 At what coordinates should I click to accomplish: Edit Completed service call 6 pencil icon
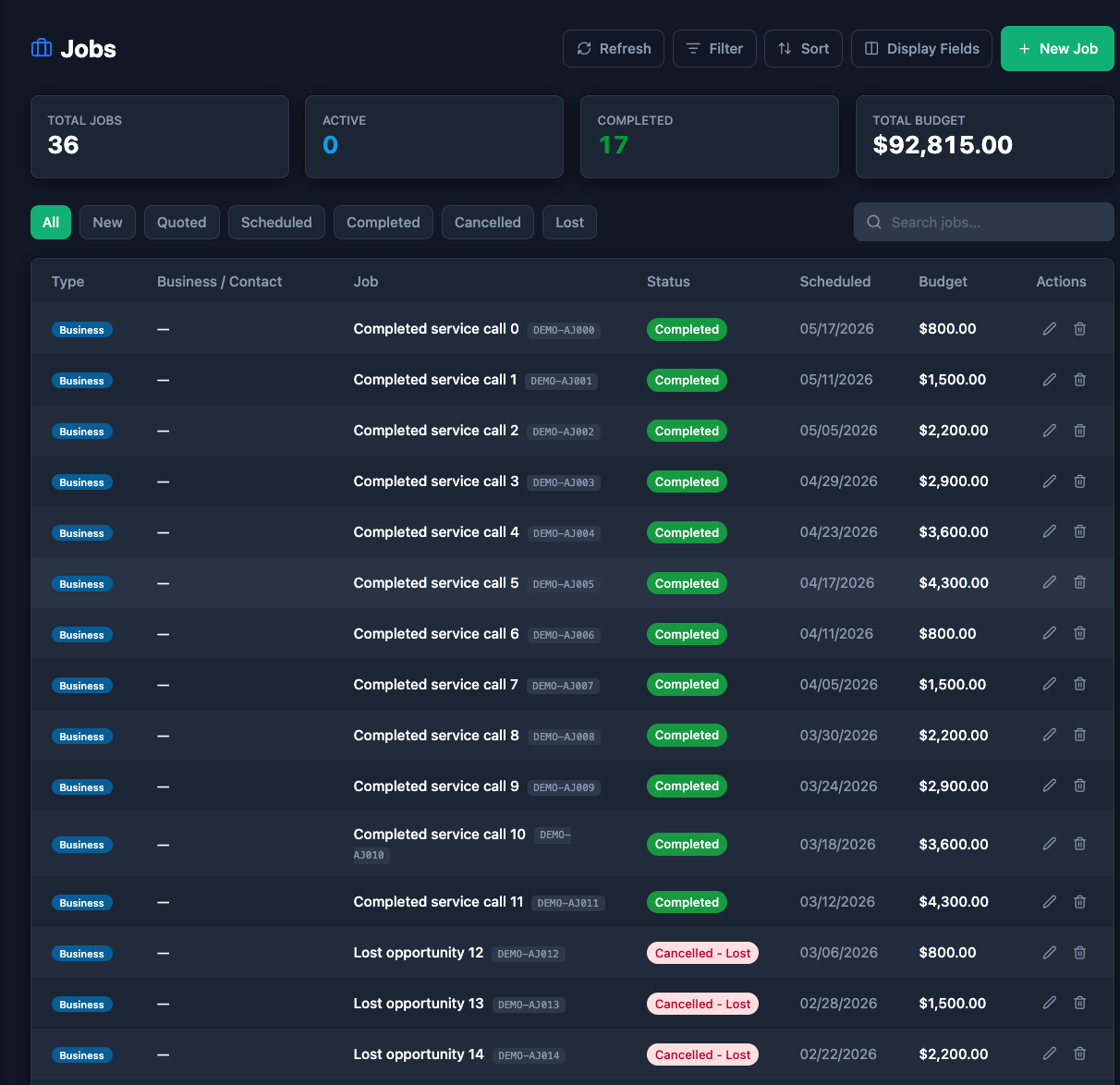1050,633
